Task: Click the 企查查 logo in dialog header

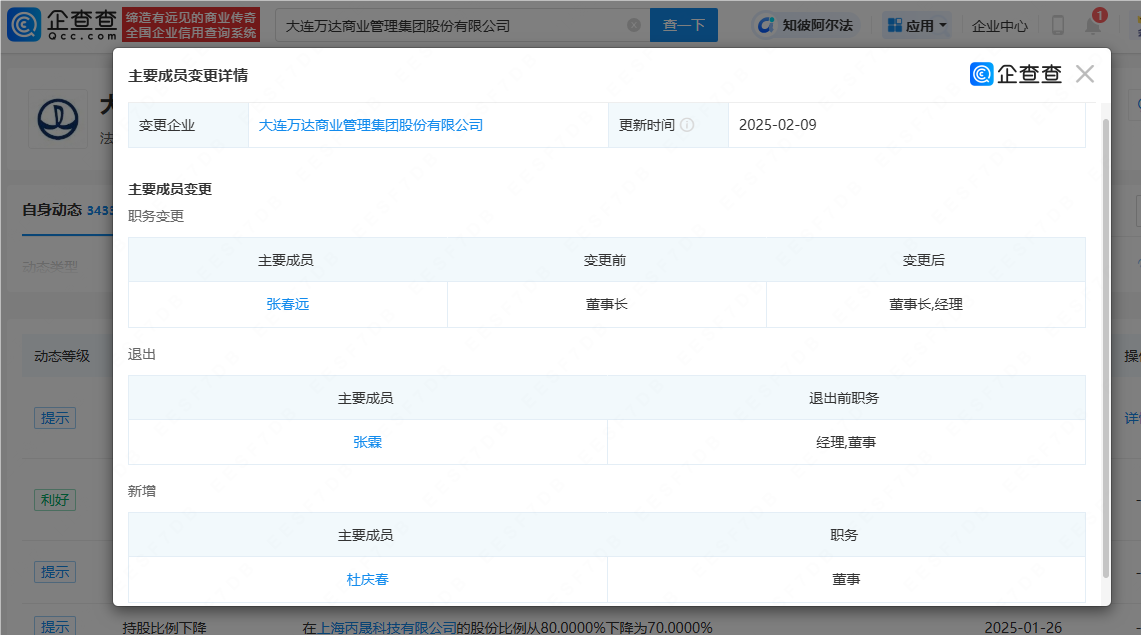Action: [1015, 74]
